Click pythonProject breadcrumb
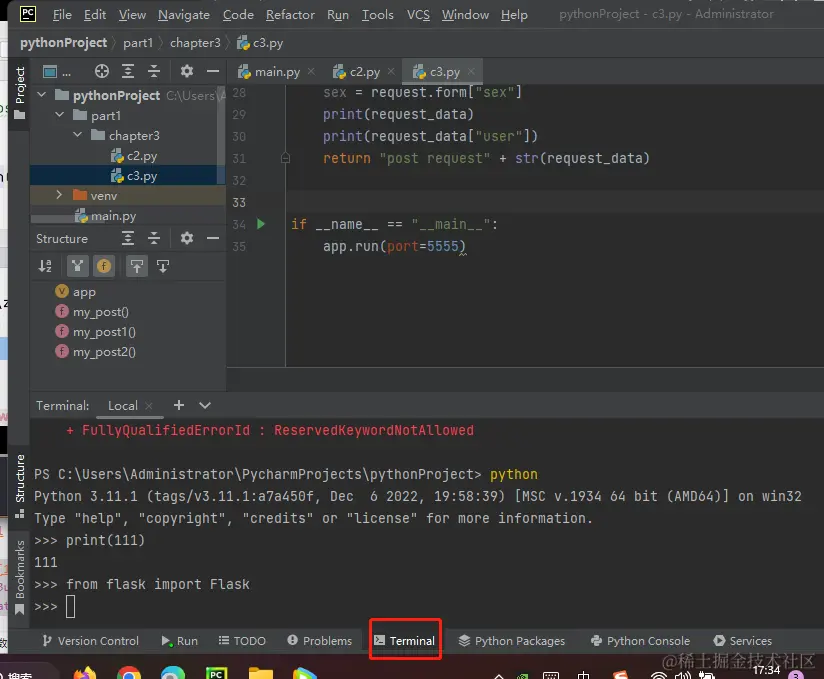The height and width of the screenshot is (679, 824). point(64,43)
